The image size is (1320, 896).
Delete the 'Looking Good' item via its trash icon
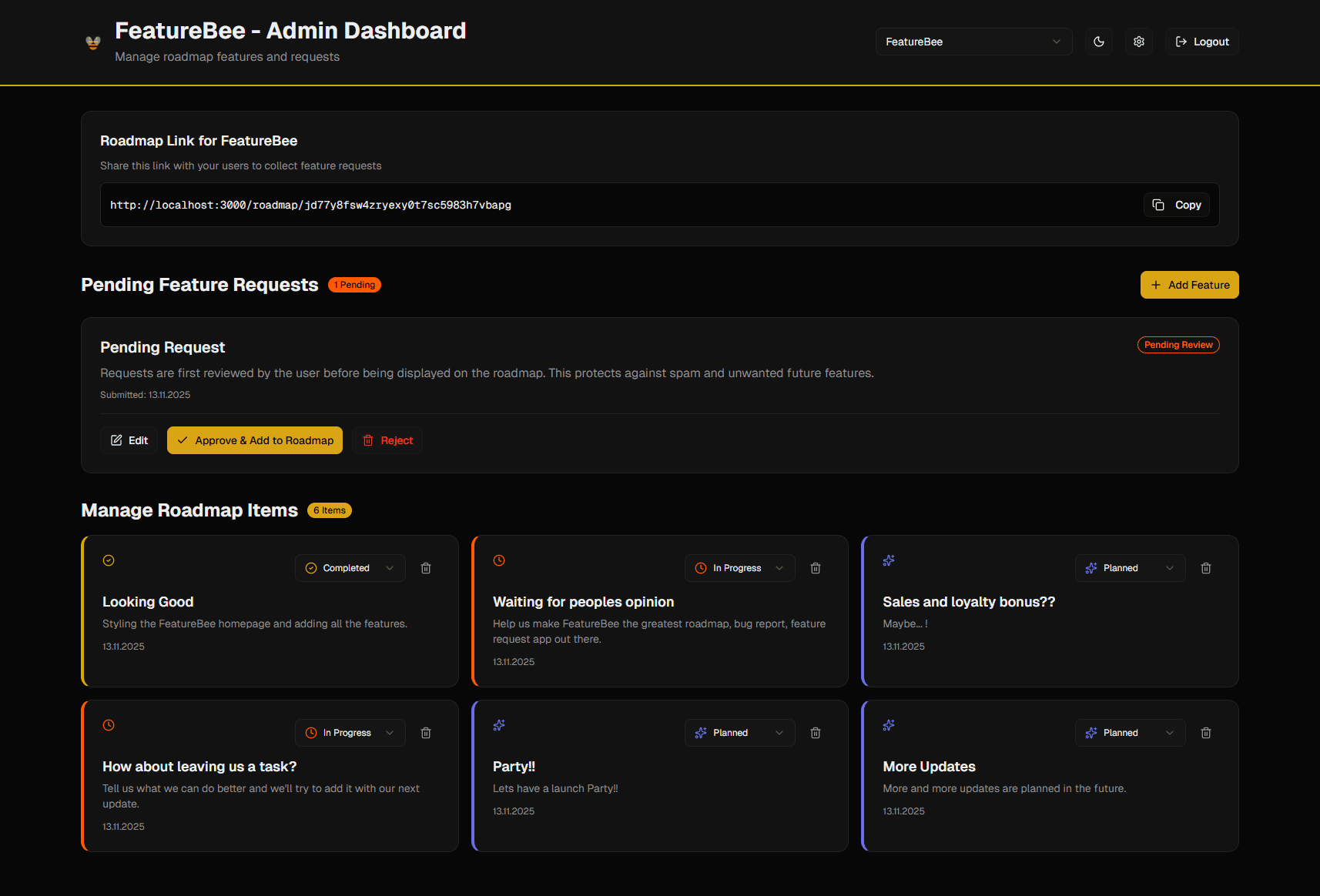[426, 567]
